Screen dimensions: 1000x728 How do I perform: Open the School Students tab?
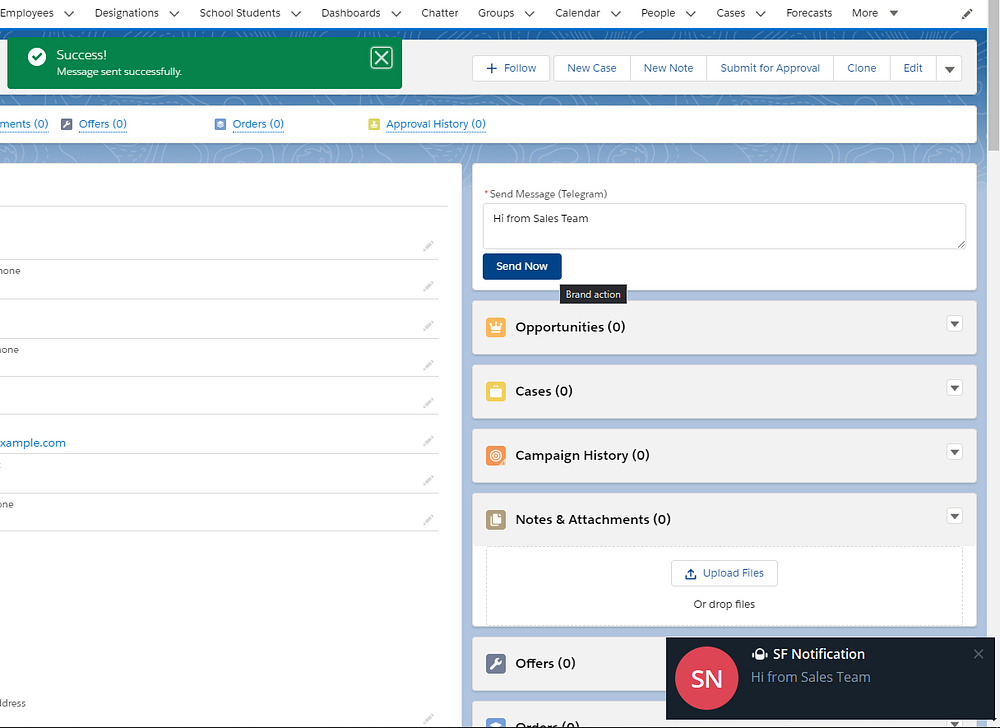pos(240,13)
